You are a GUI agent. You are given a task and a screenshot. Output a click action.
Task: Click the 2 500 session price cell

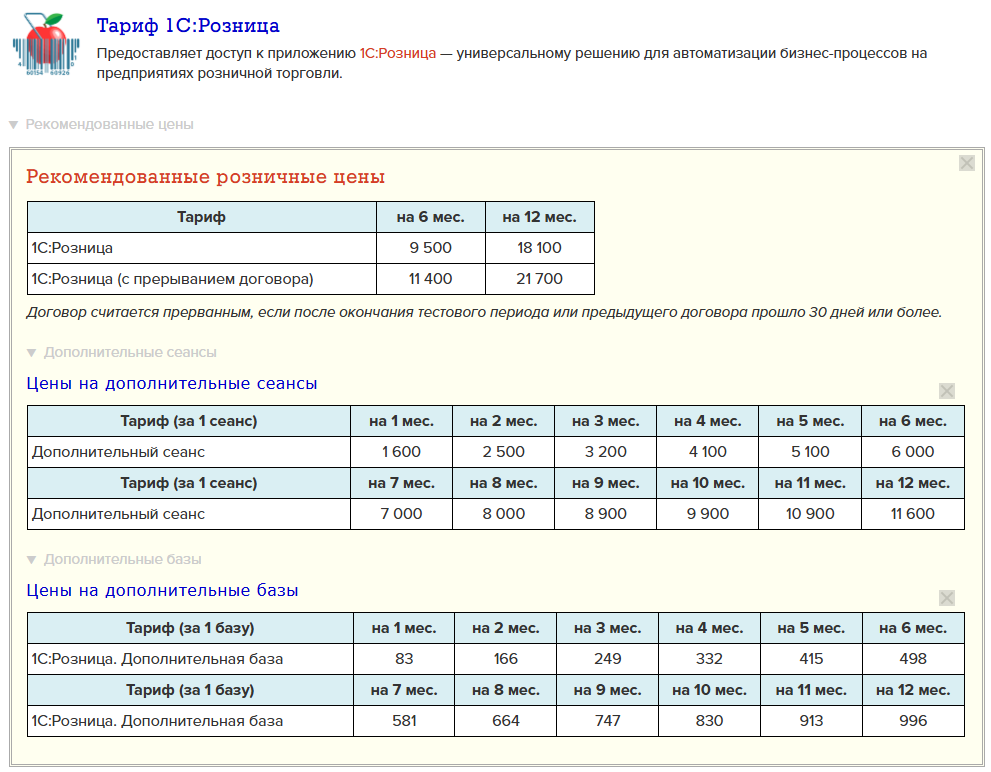(504, 452)
